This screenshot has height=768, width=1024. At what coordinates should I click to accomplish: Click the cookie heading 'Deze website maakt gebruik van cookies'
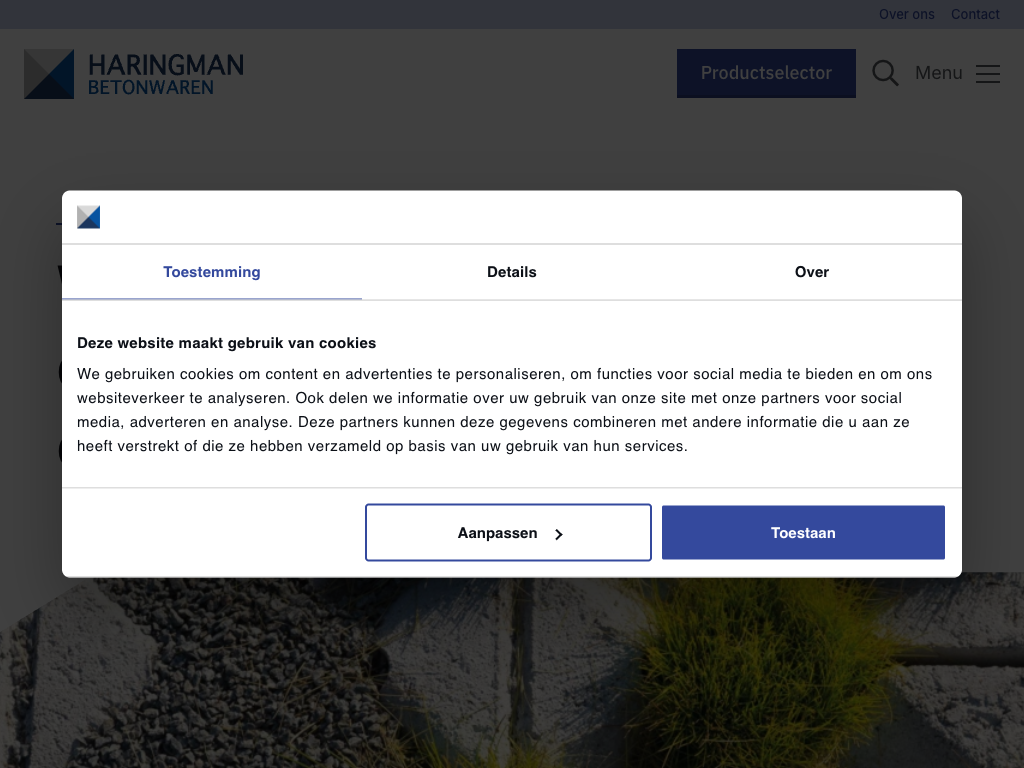(227, 343)
